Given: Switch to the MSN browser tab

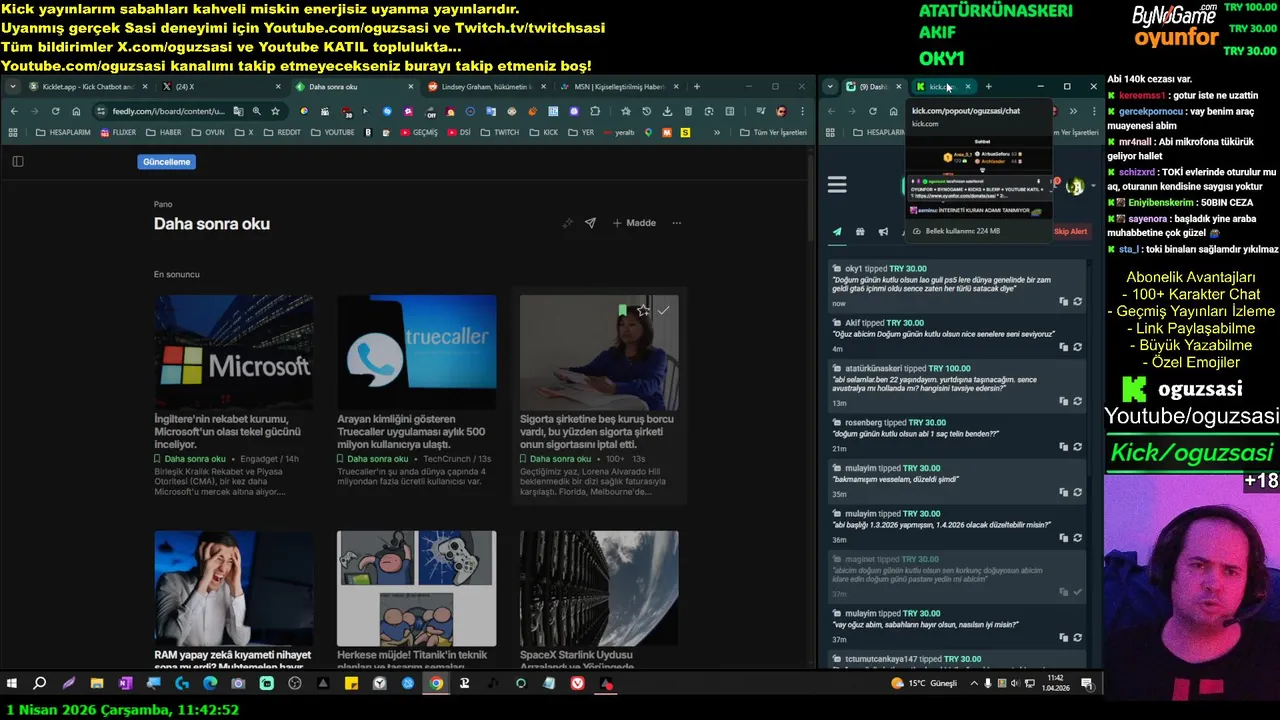Looking at the screenshot, I should [x=617, y=87].
